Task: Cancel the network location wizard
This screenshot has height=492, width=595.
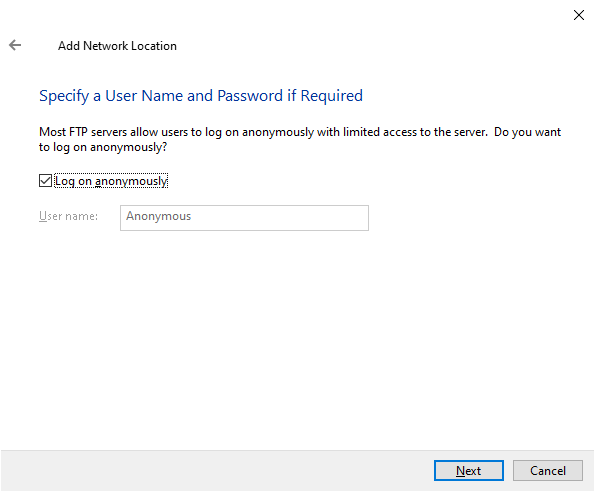Action: [x=548, y=470]
